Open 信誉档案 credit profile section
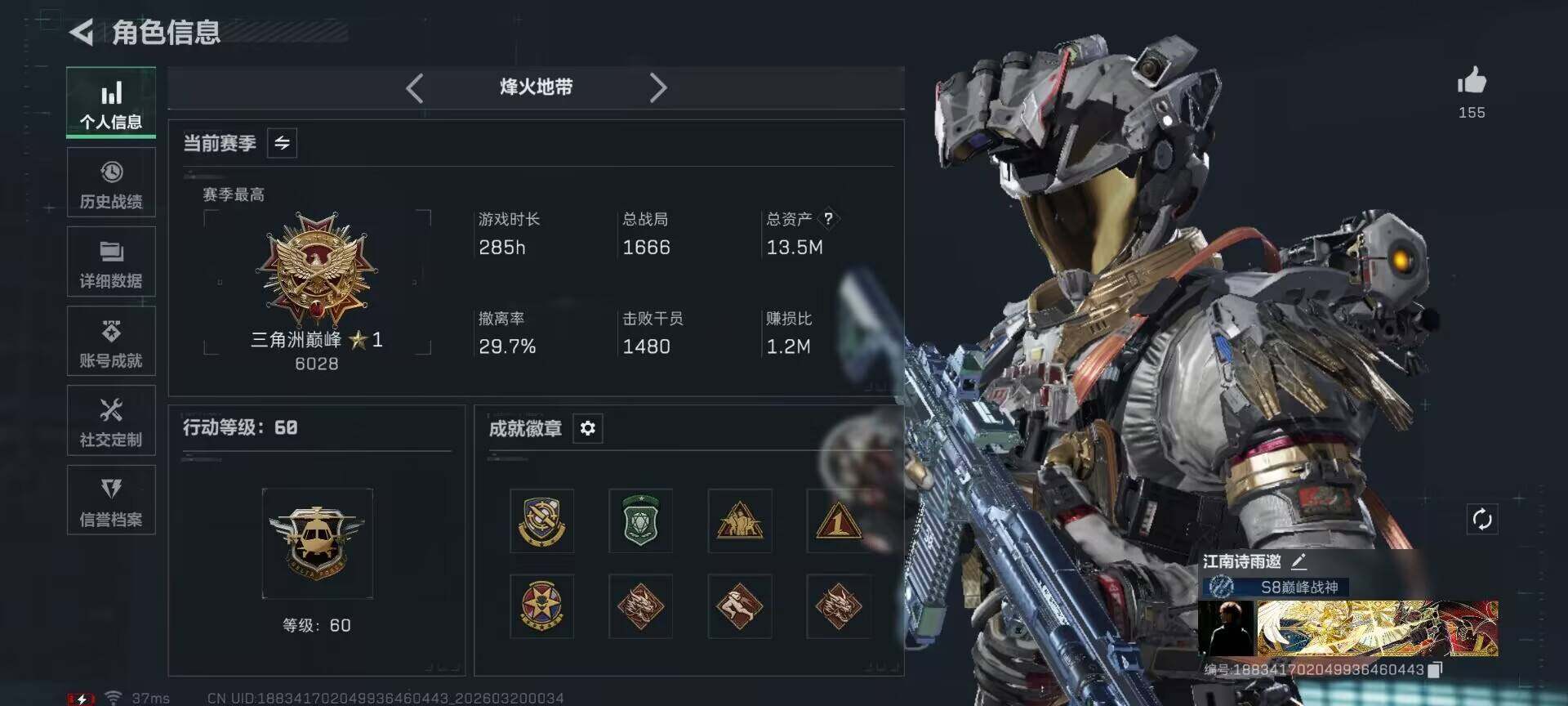The width and height of the screenshot is (1568, 706). point(111,500)
